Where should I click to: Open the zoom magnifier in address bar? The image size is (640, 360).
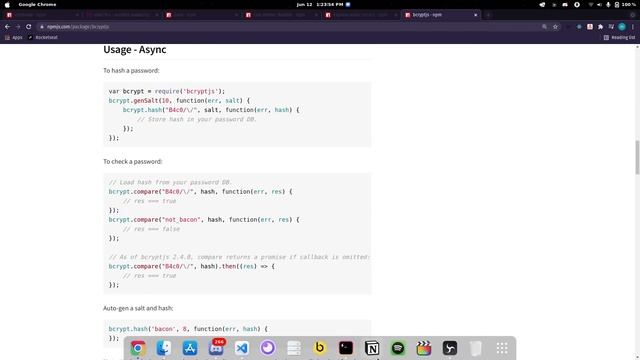pyautogui.click(x=544, y=27)
